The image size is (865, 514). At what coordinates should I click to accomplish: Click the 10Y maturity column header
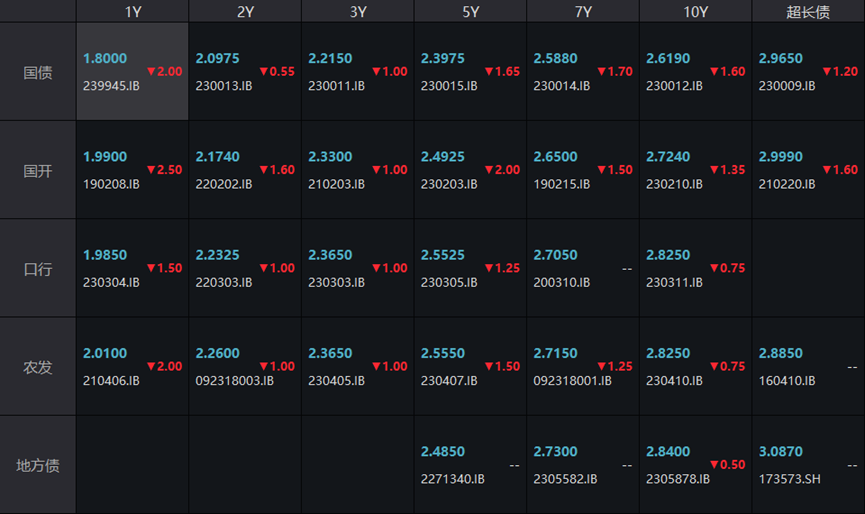[x=695, y=12]
